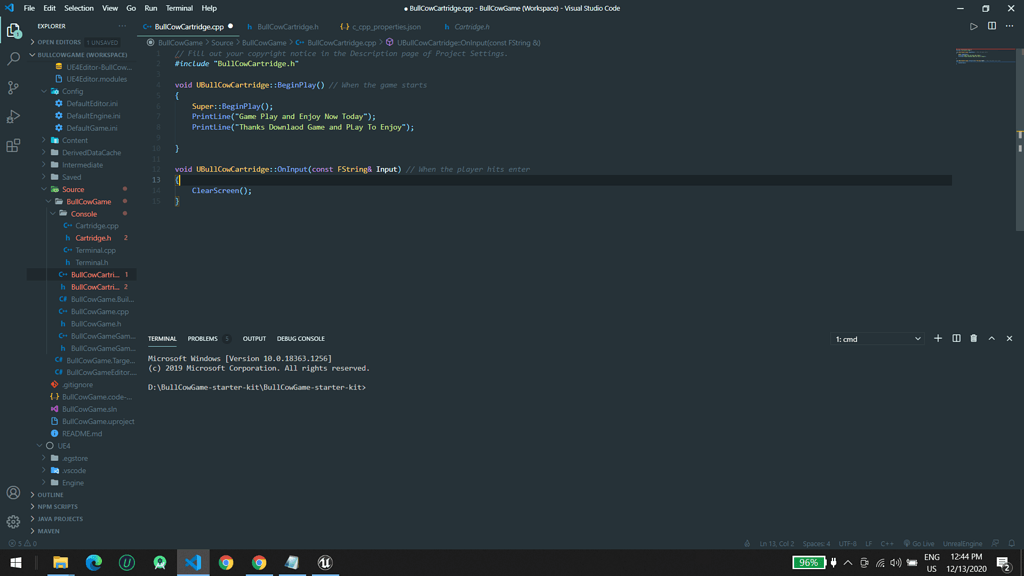The image size is (1024, 576).
Task: Expand the Content folder
Action: pos(74,140)
